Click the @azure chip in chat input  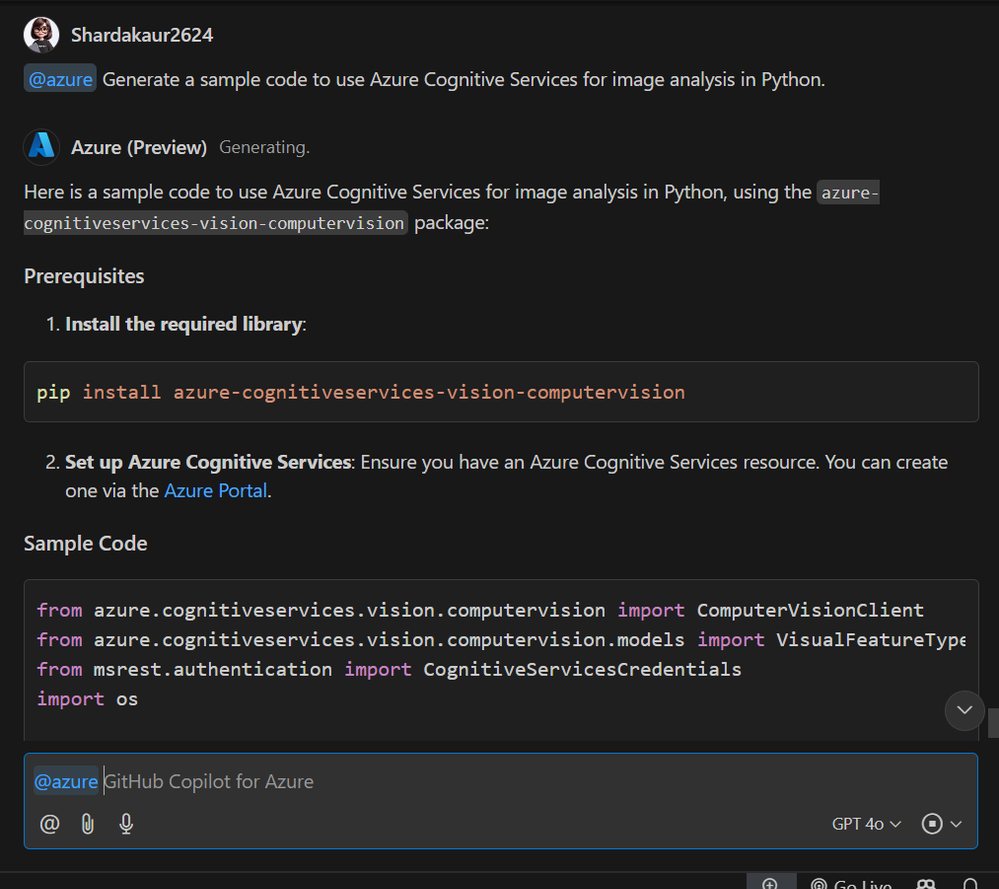coord(66,781)
